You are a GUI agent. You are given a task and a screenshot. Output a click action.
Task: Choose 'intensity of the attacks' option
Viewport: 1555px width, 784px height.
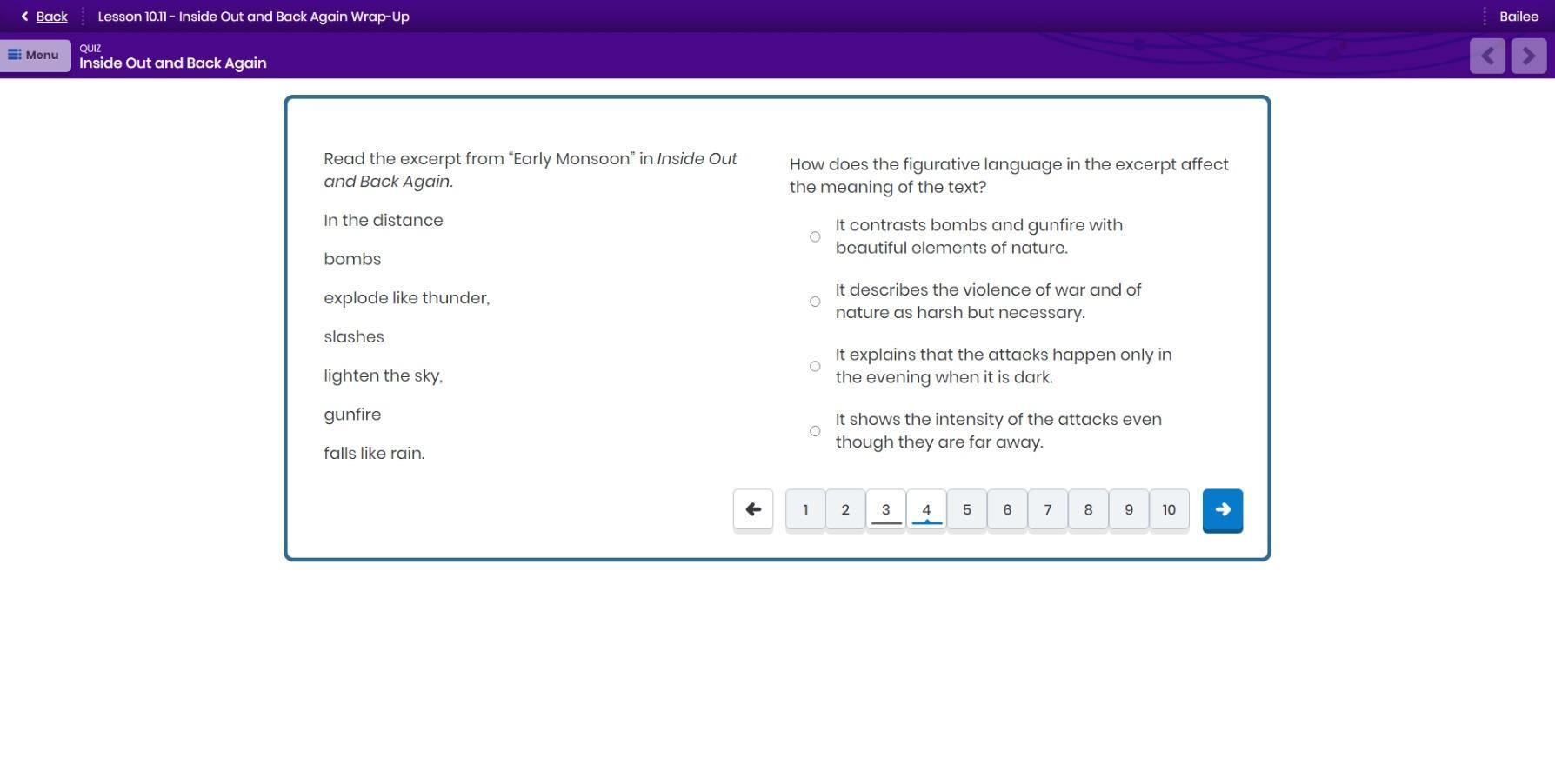click(x=815, y=431)
